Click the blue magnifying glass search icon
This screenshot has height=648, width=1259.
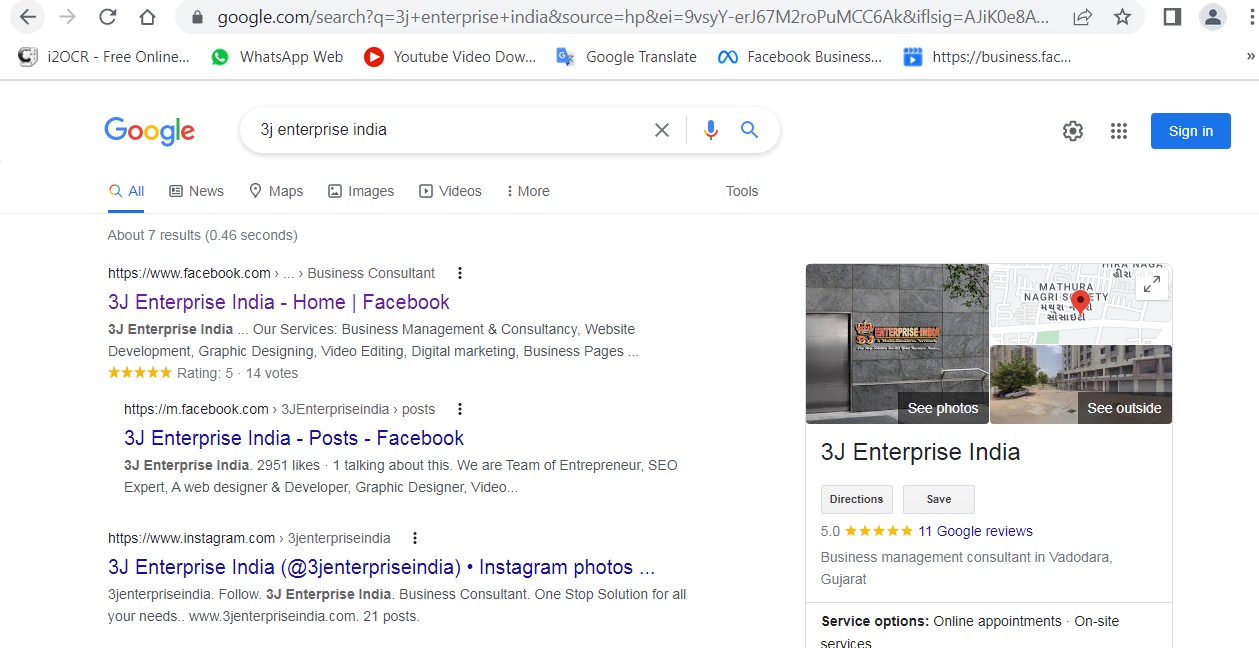pos(749,130)
